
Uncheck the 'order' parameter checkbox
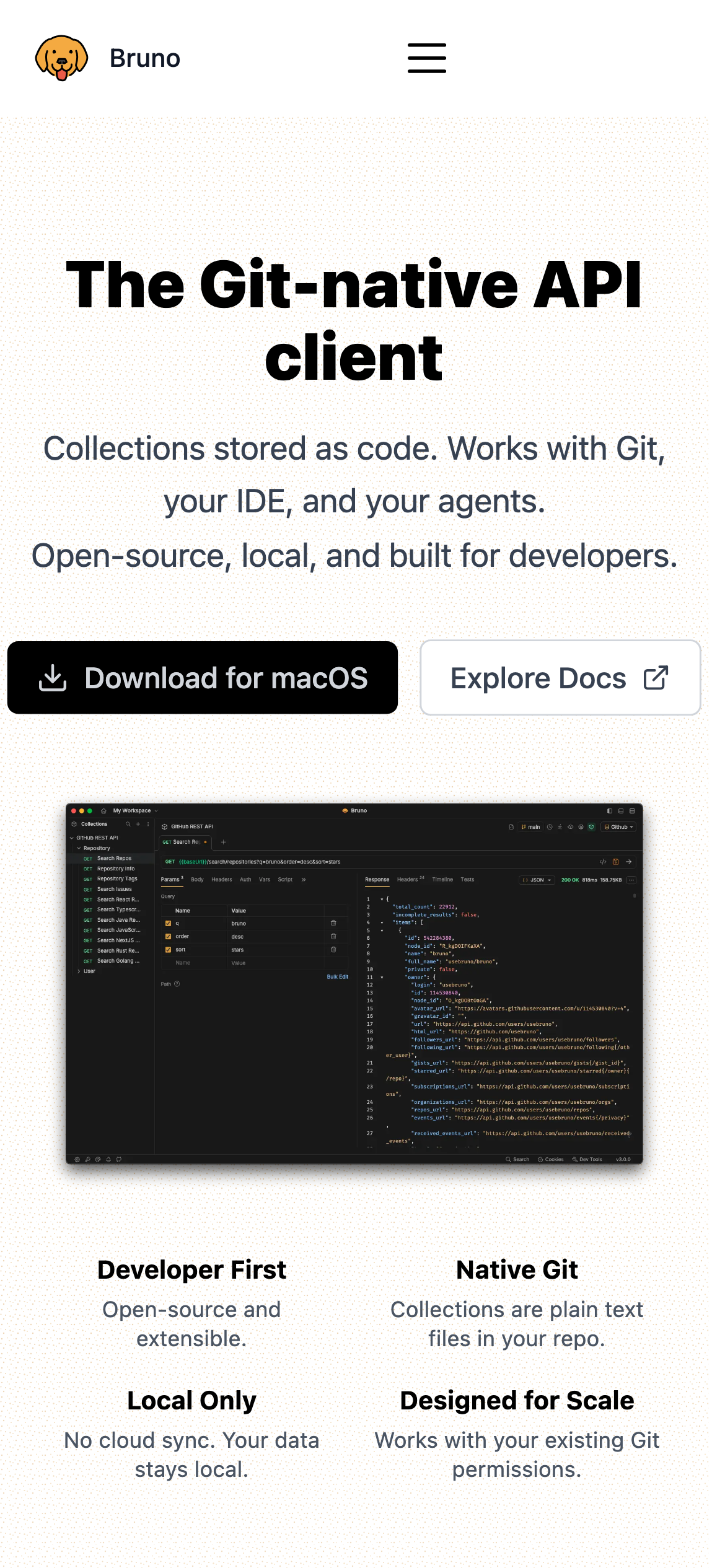[x=168, y=936]
